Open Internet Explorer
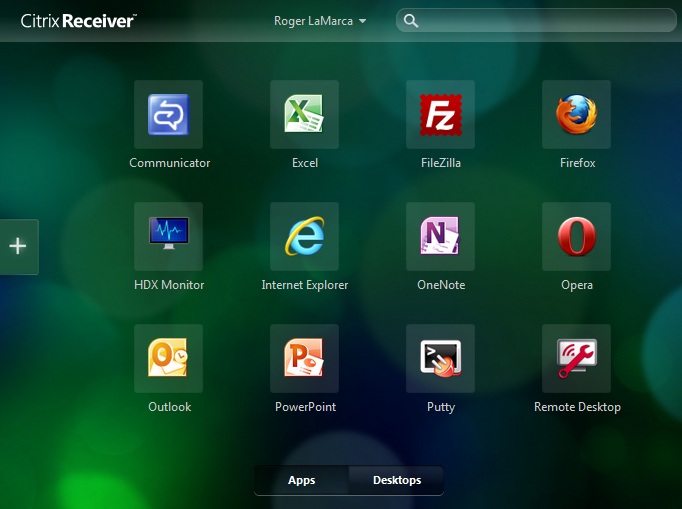Viewport: 682px width, 509px height. pyautogui.click(x=304, y=237)
